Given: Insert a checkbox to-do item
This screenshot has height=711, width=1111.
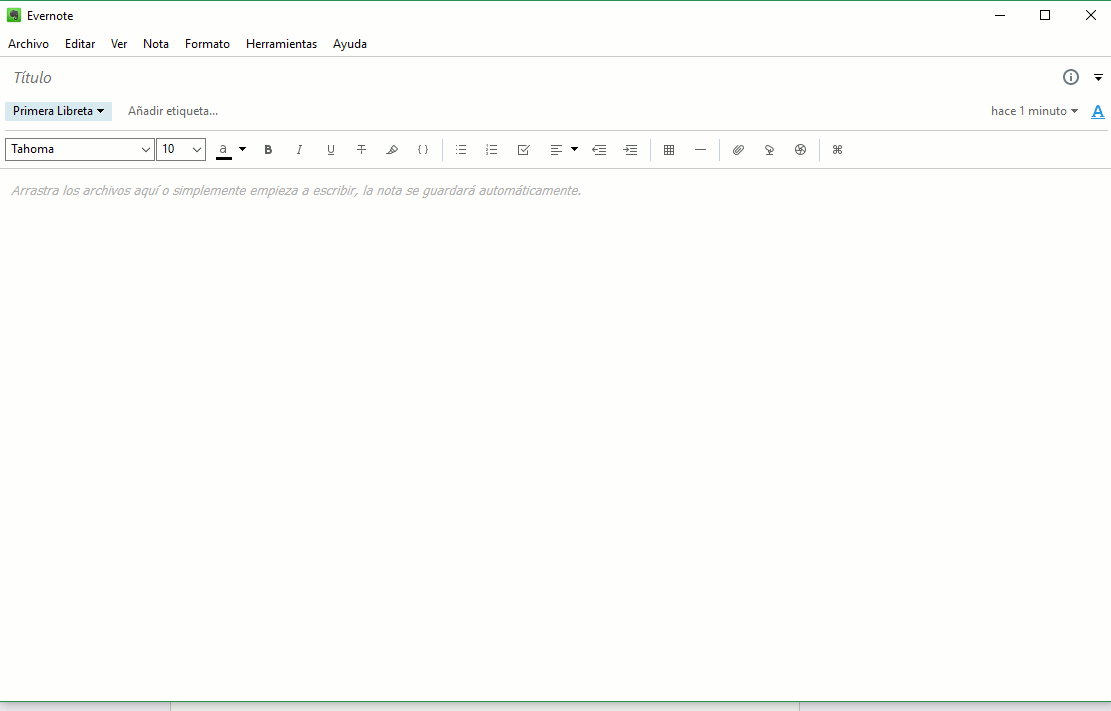Looking at the screenshot, I should click(523, 150).
